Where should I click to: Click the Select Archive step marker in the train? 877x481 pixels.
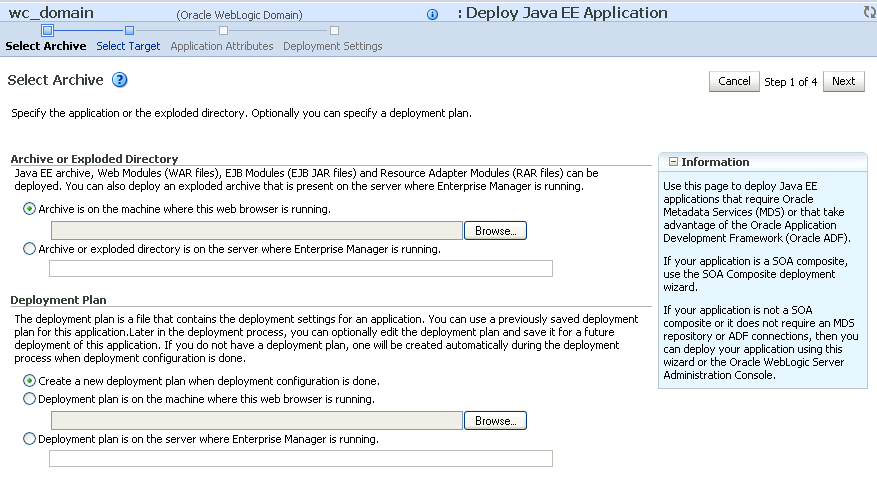point(48,30)
